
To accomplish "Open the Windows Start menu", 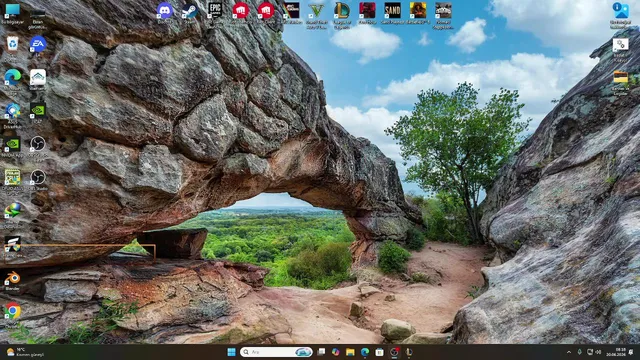I will (231, 352).
